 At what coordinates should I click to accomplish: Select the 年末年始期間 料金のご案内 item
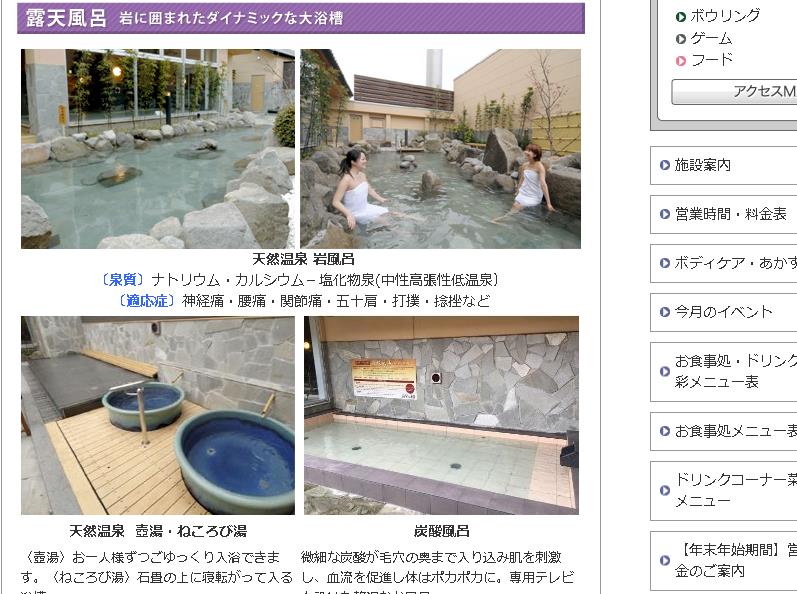[x=724, y=560]
